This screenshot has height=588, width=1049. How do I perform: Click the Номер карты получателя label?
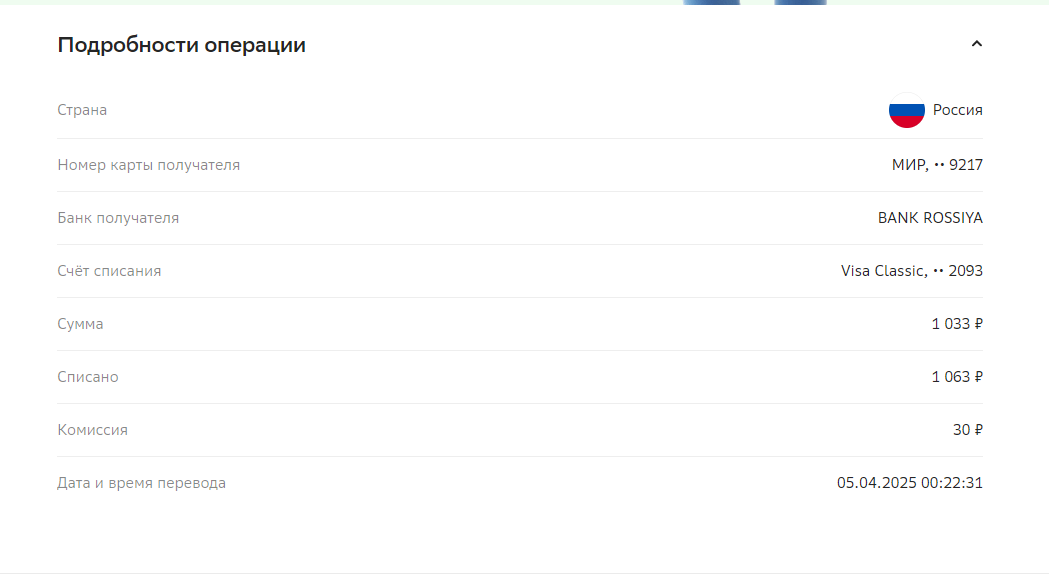click(x=149, y=165)
